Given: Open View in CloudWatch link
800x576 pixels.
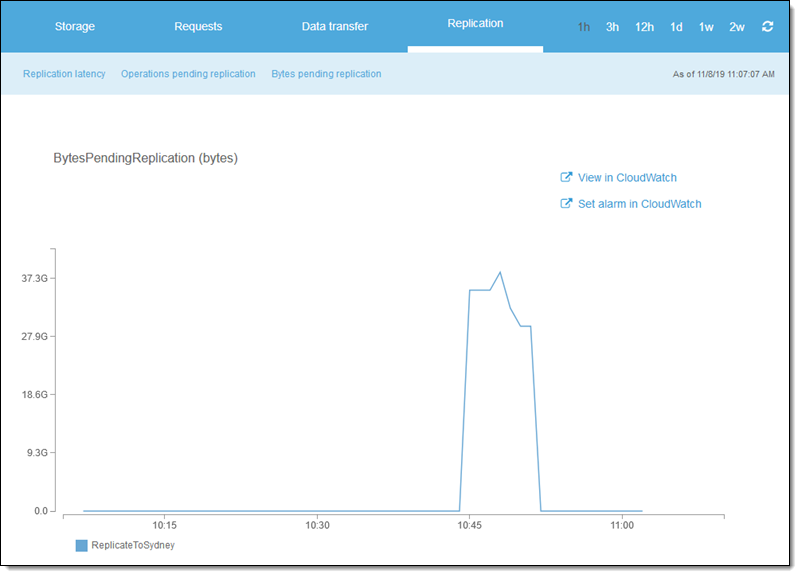Looking at the screenshot, I should 627,178.
